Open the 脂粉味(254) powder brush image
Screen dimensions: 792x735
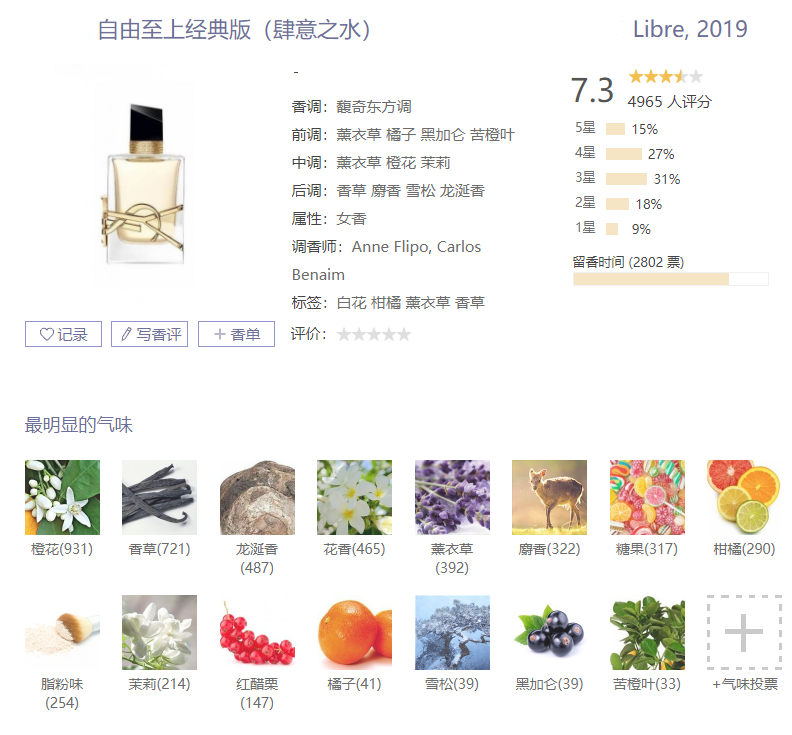pyautogui.click(x=63, y=632)
